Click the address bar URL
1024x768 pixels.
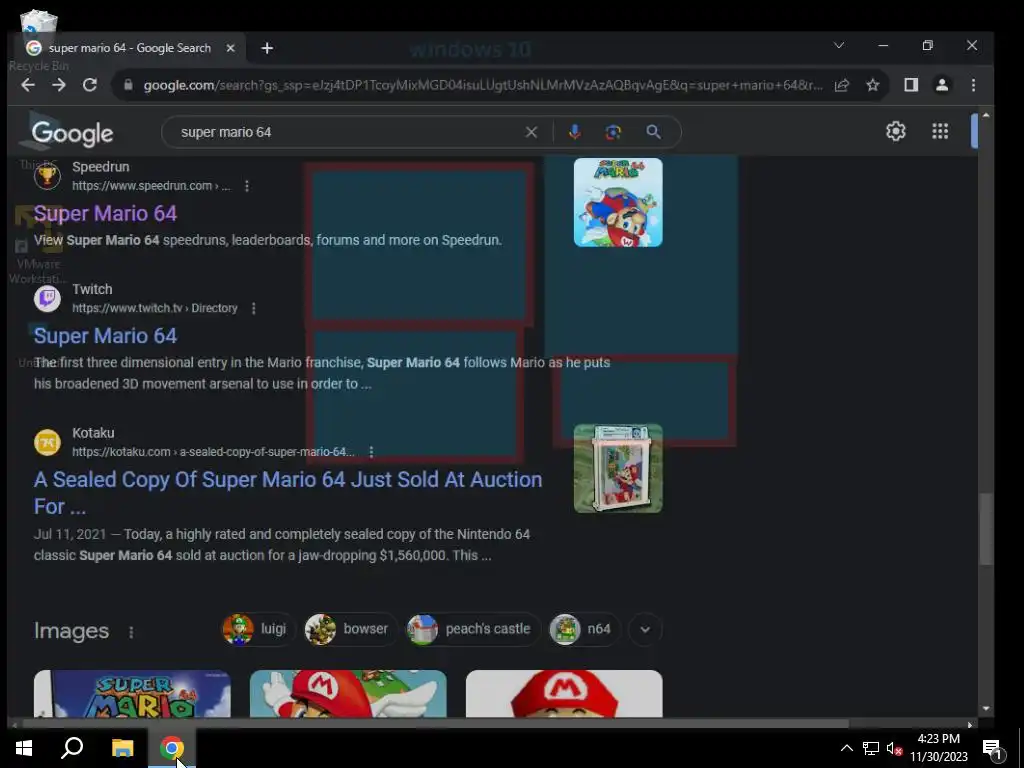click(x=483, y=86)
